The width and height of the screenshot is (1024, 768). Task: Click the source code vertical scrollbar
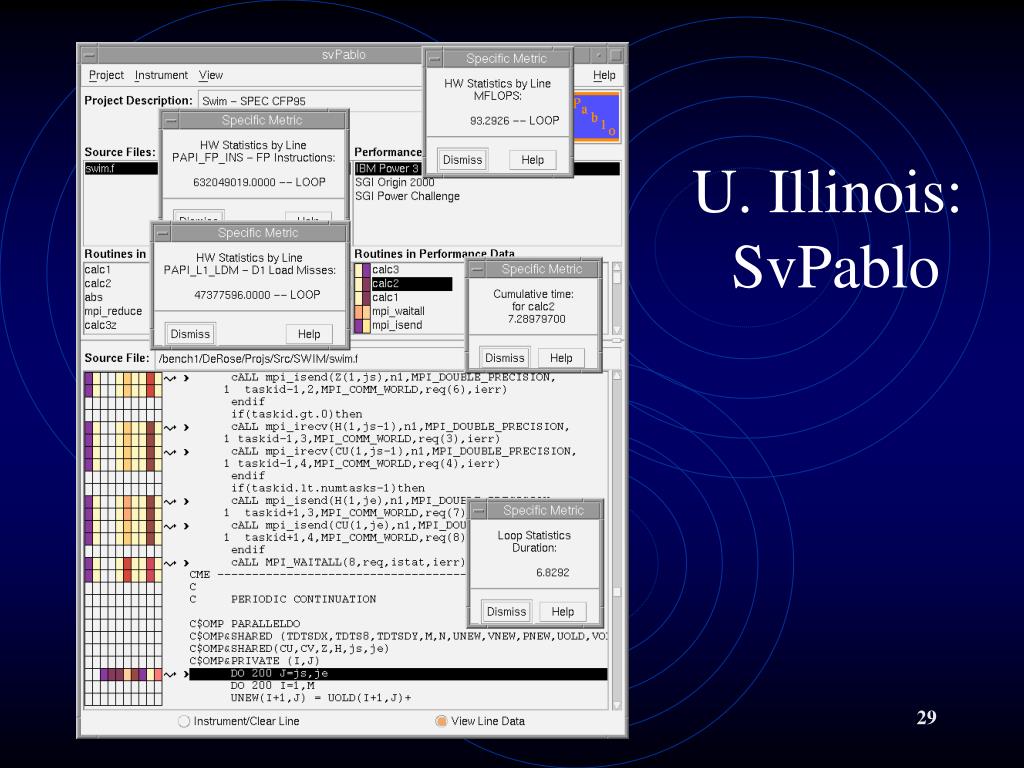[x=616, y=541]
